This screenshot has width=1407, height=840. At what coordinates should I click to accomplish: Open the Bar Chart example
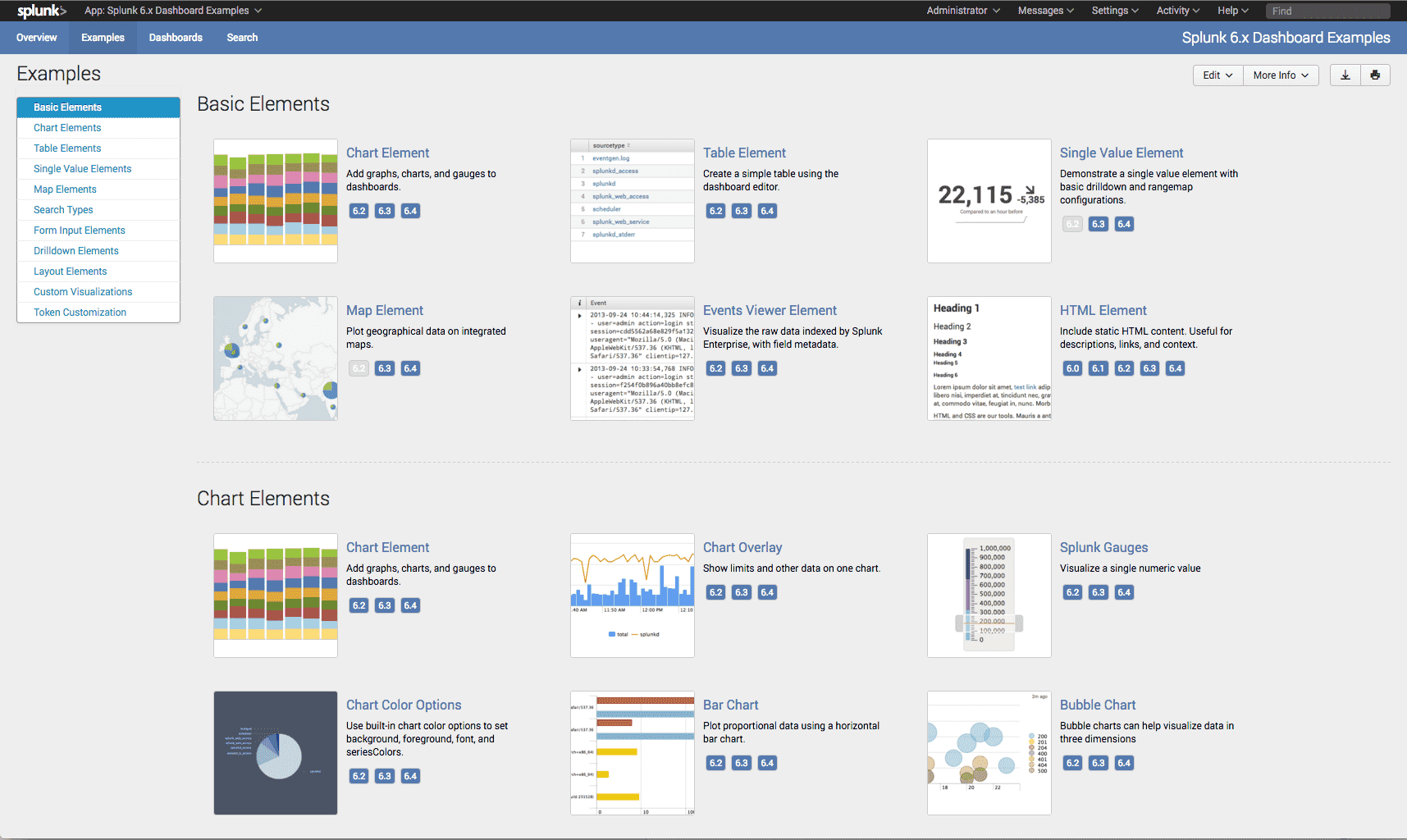(730, 705)
